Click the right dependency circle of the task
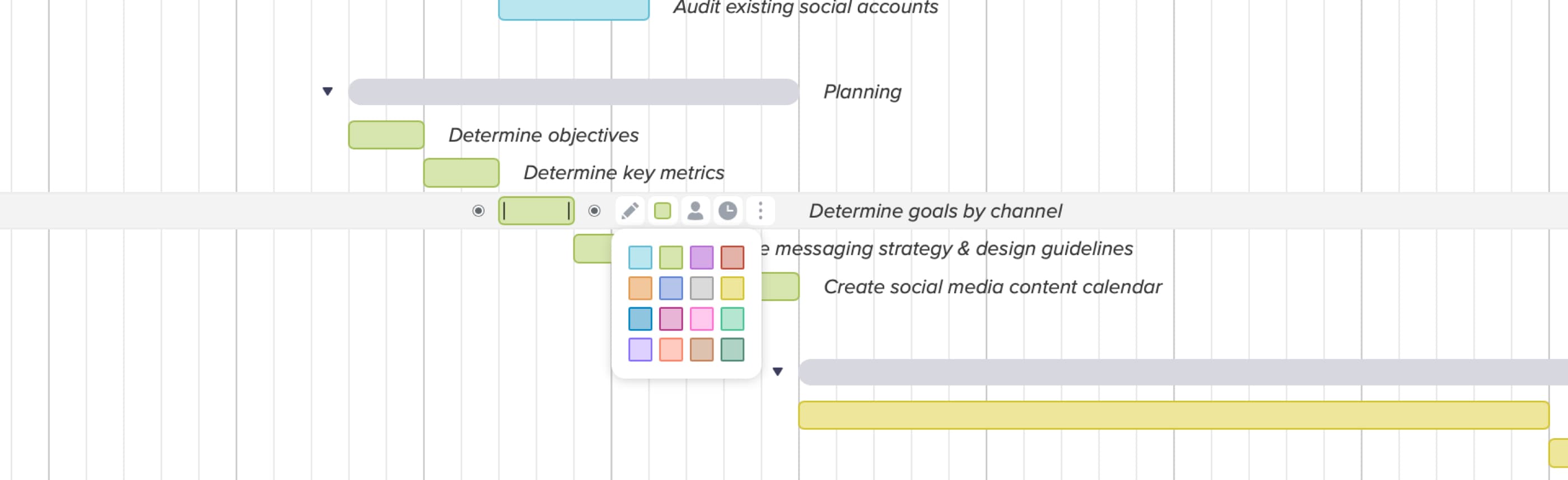The image size is (1568, 480). [x=594, y=211]
